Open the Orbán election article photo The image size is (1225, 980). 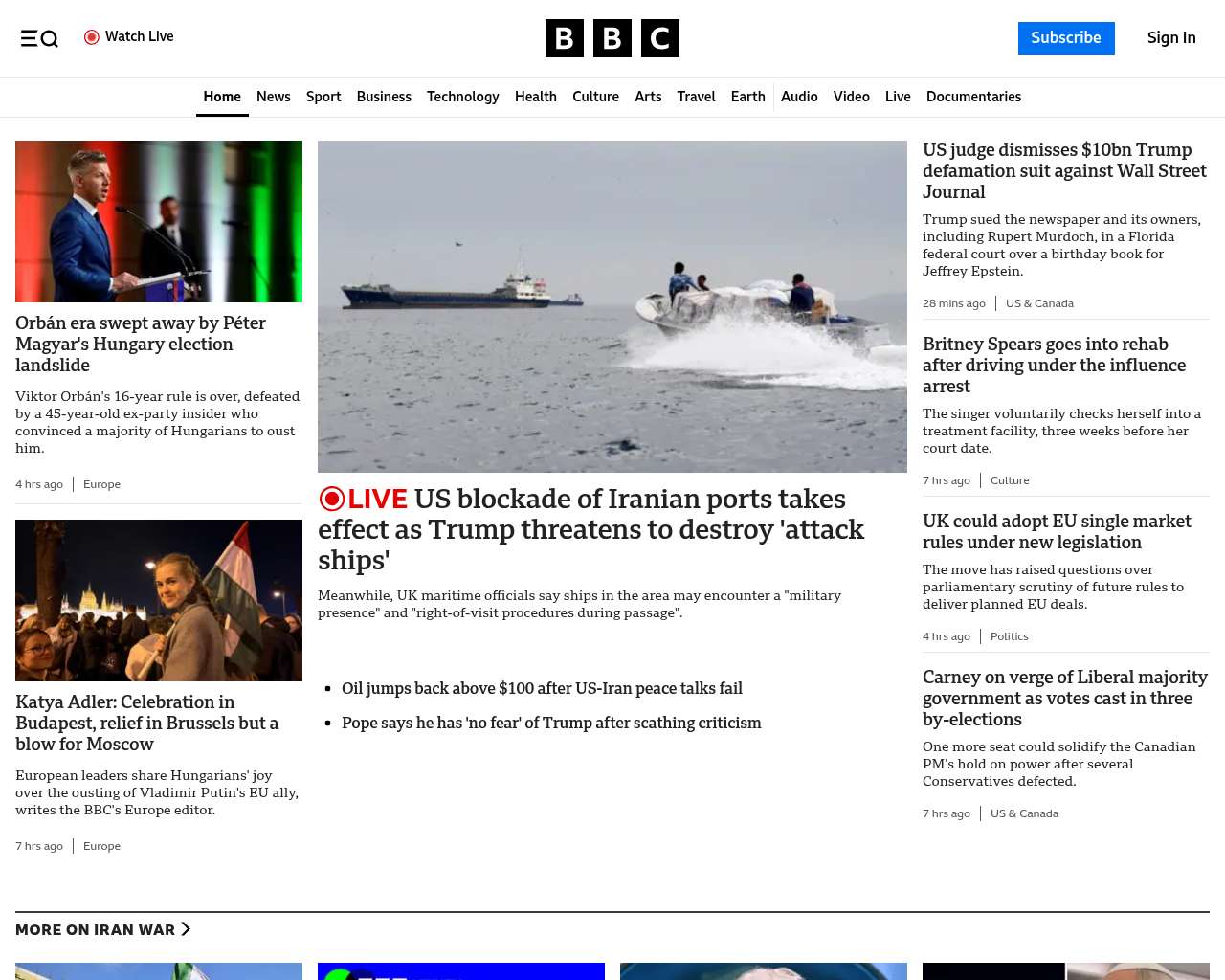[x=159, y=221]
